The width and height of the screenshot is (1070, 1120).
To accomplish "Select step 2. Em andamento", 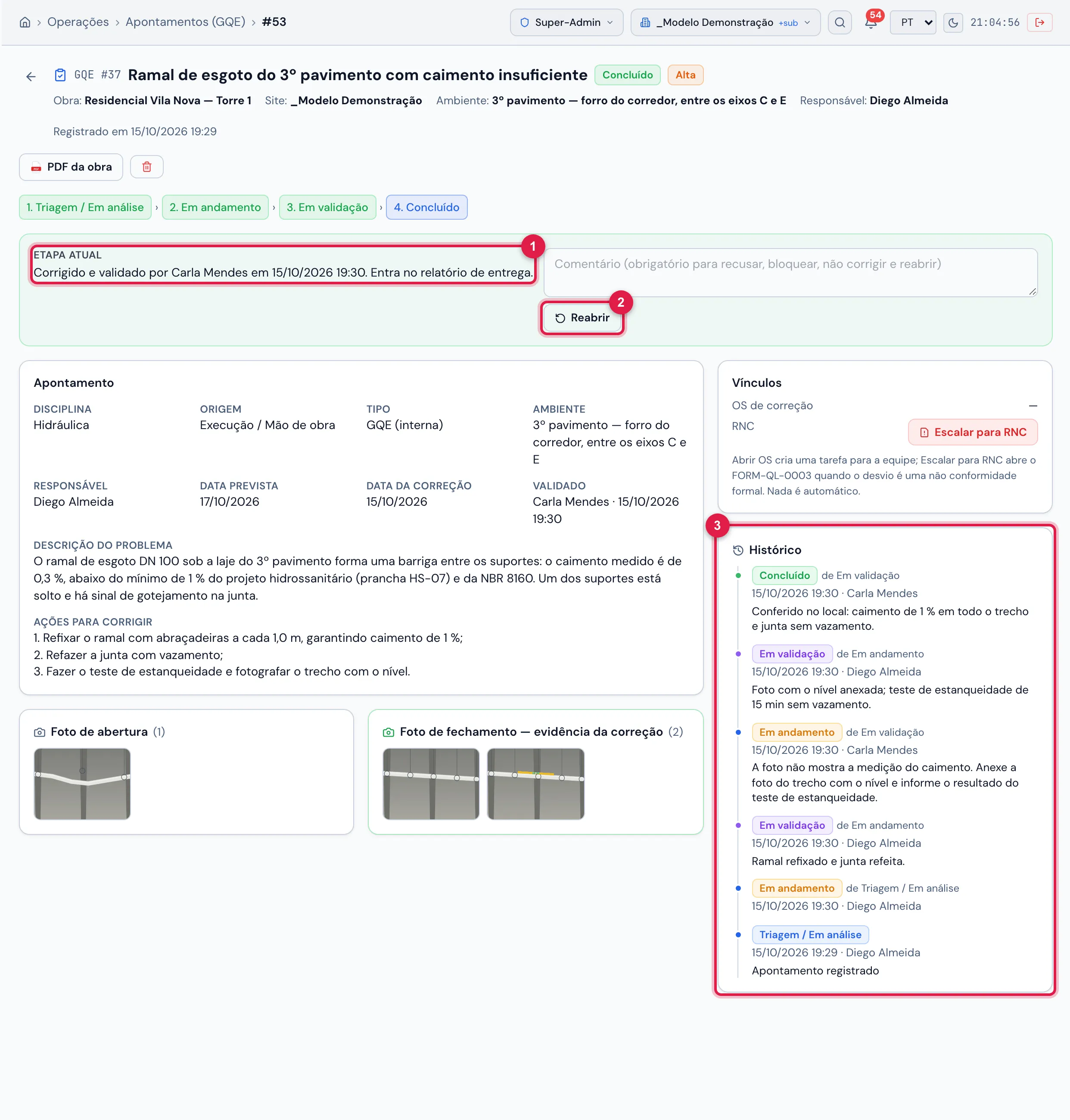I will (x=215, y=208).
